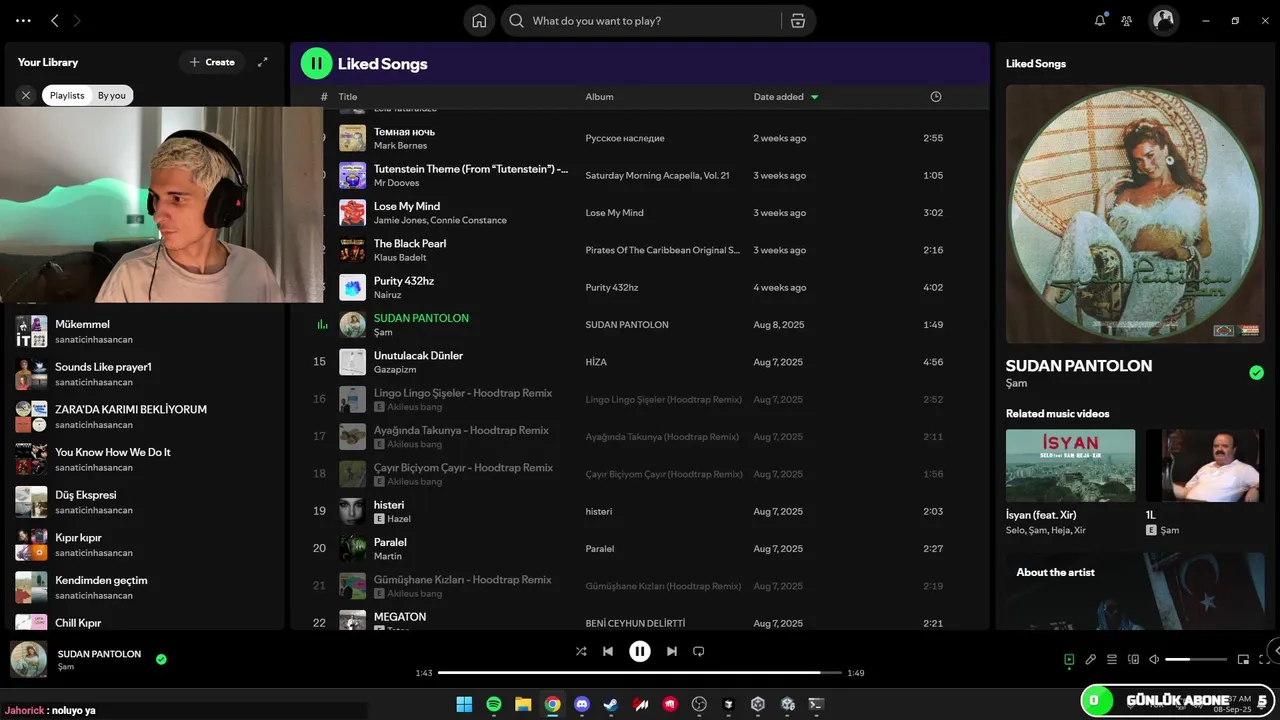This screenshot has height=720, width=1280.
Task: Adjust the volume slider
Action: [1196, 659]
